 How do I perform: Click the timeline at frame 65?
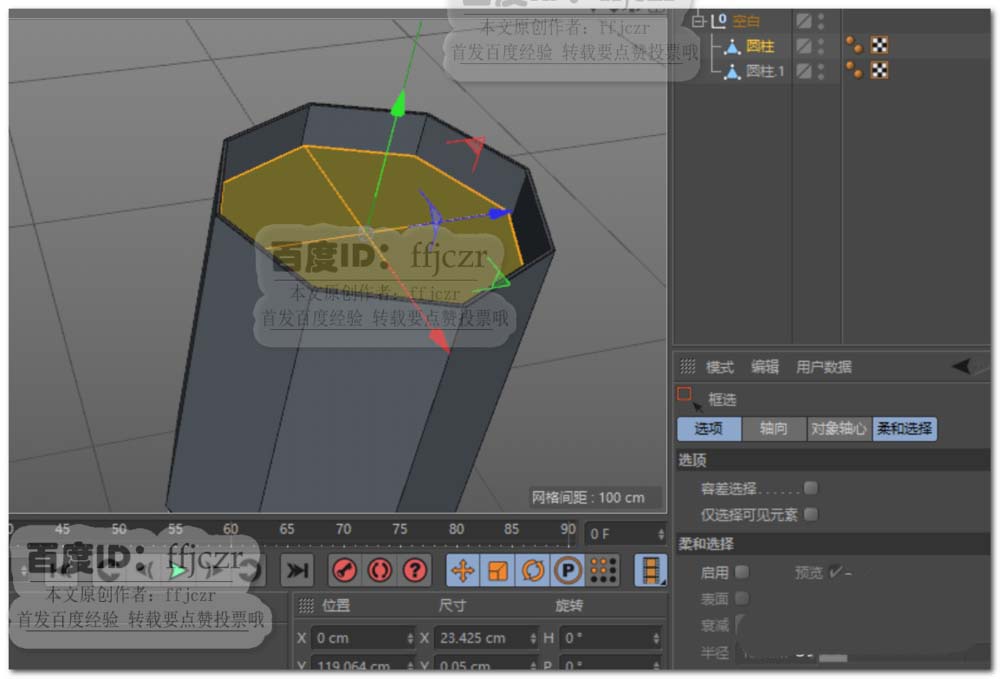click(x=287, y=529)
